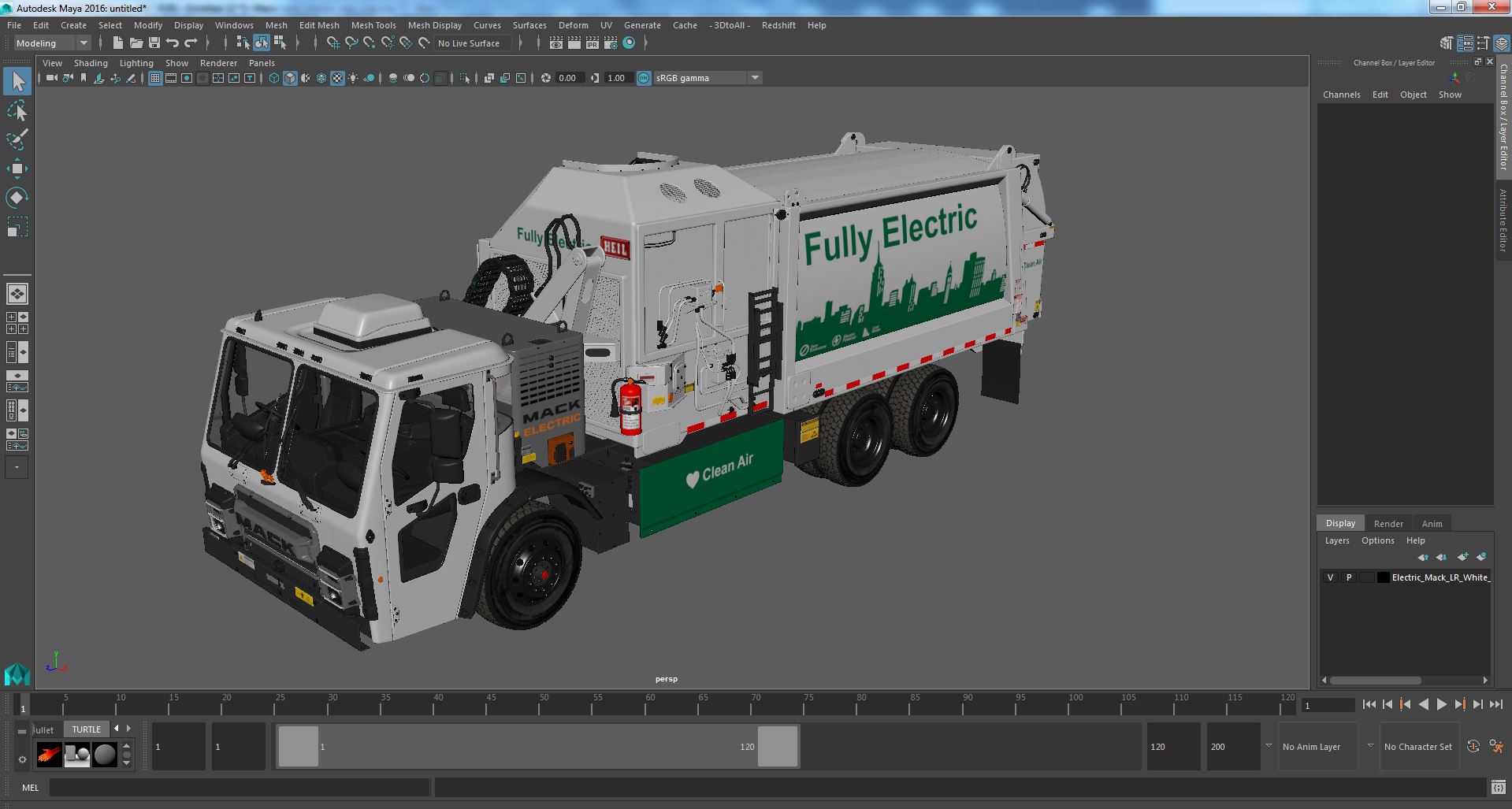Image resolution: width=1512 pixels, height=809 pixels.
Task: Activate the Move tool
Action: pyautogui.click(x=17, y=169)
